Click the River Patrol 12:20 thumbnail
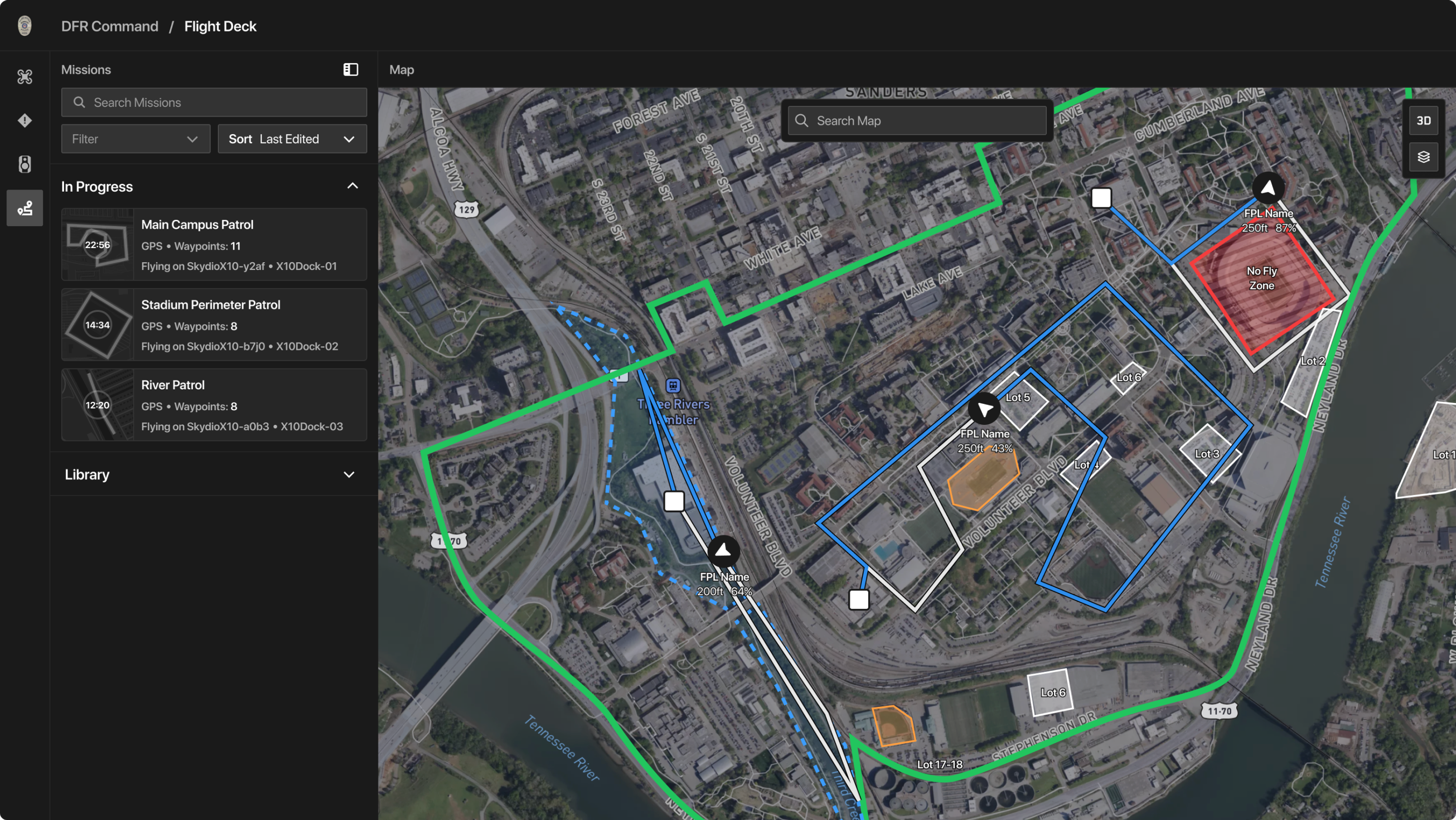Viewport: 1456px width, 820px height. coord(97,405)
